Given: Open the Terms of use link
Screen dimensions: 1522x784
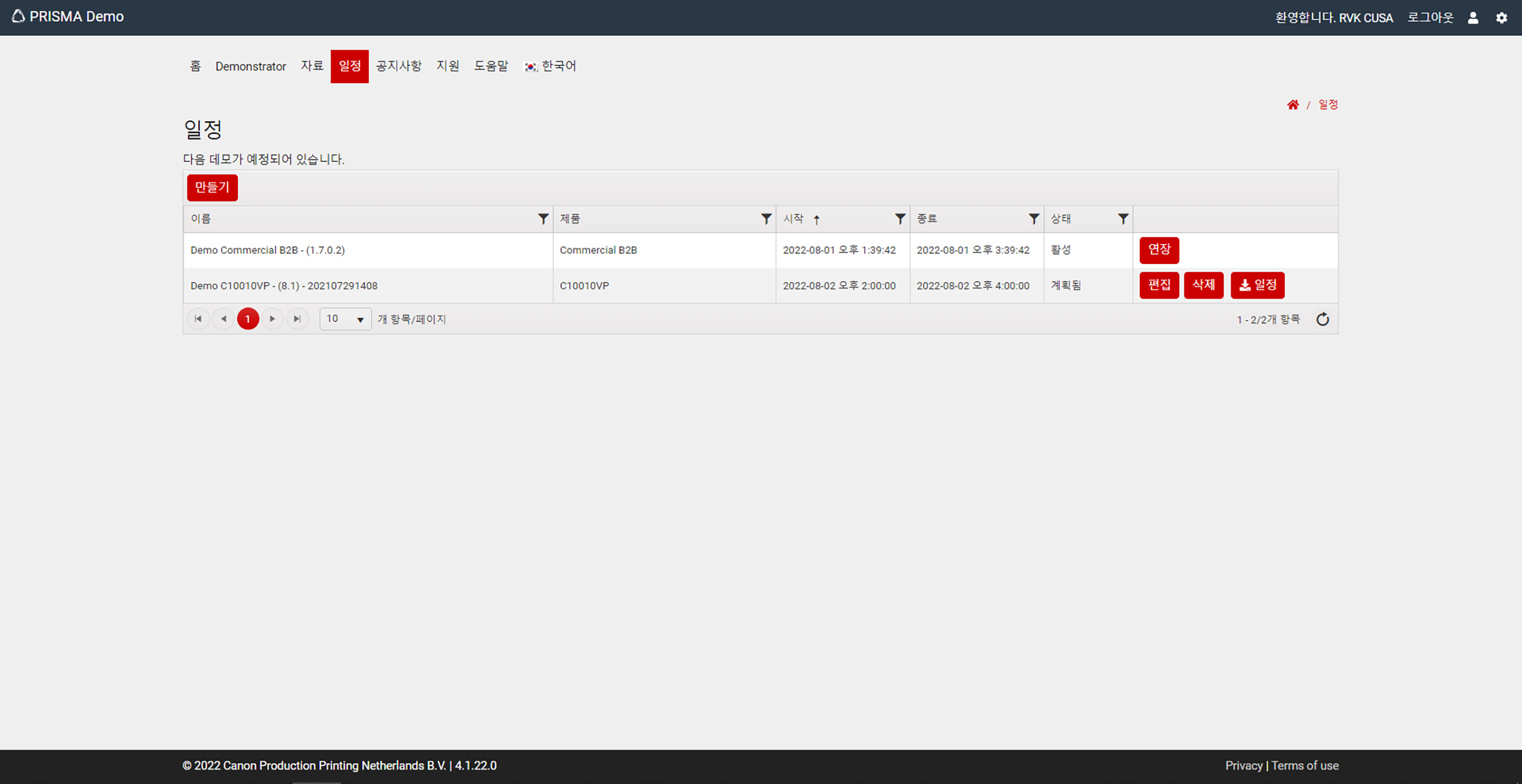Looking at the screenshot, I should point(1305,765).
